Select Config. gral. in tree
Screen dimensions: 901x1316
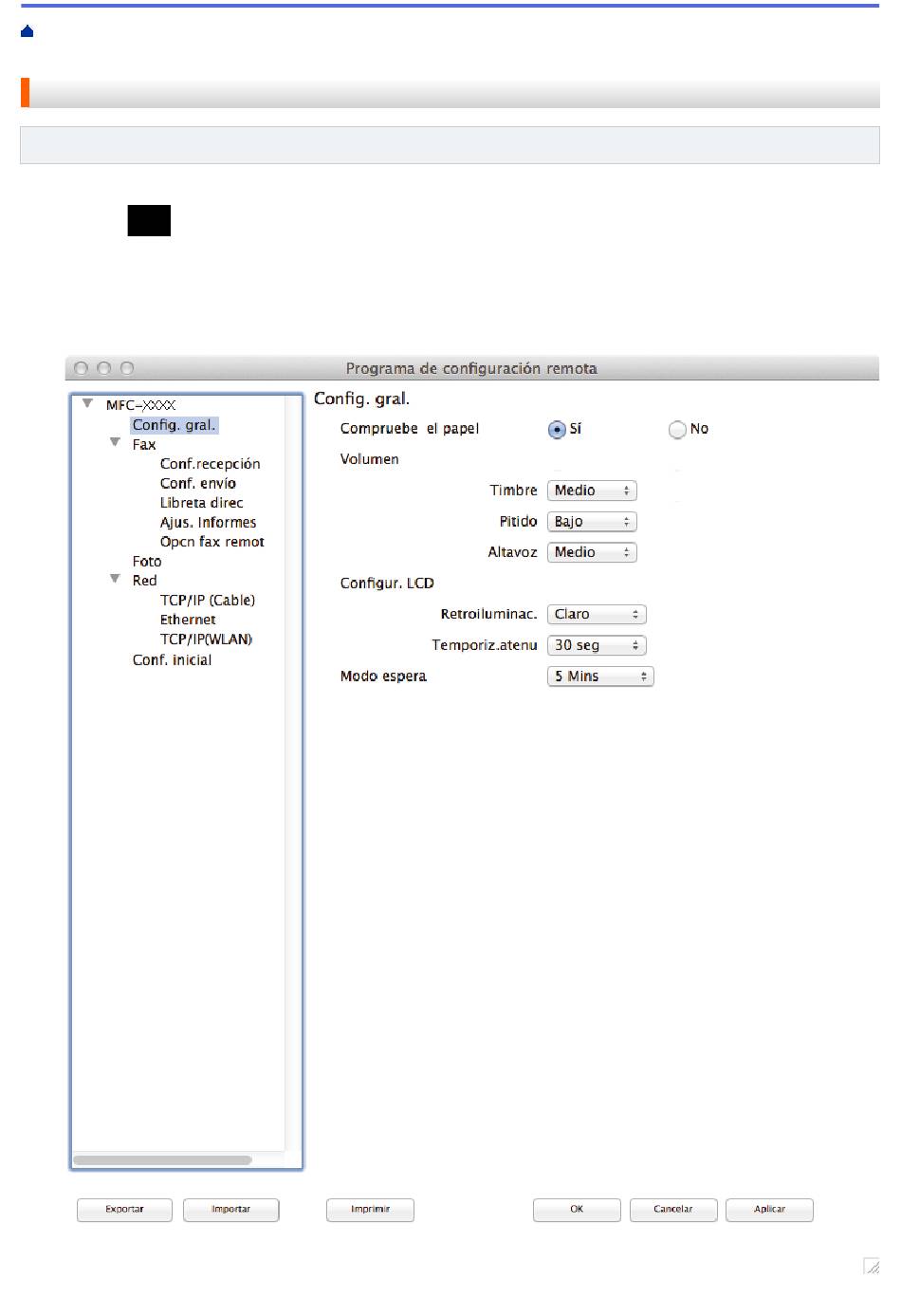pyautogui.click(x=175, y=425)
